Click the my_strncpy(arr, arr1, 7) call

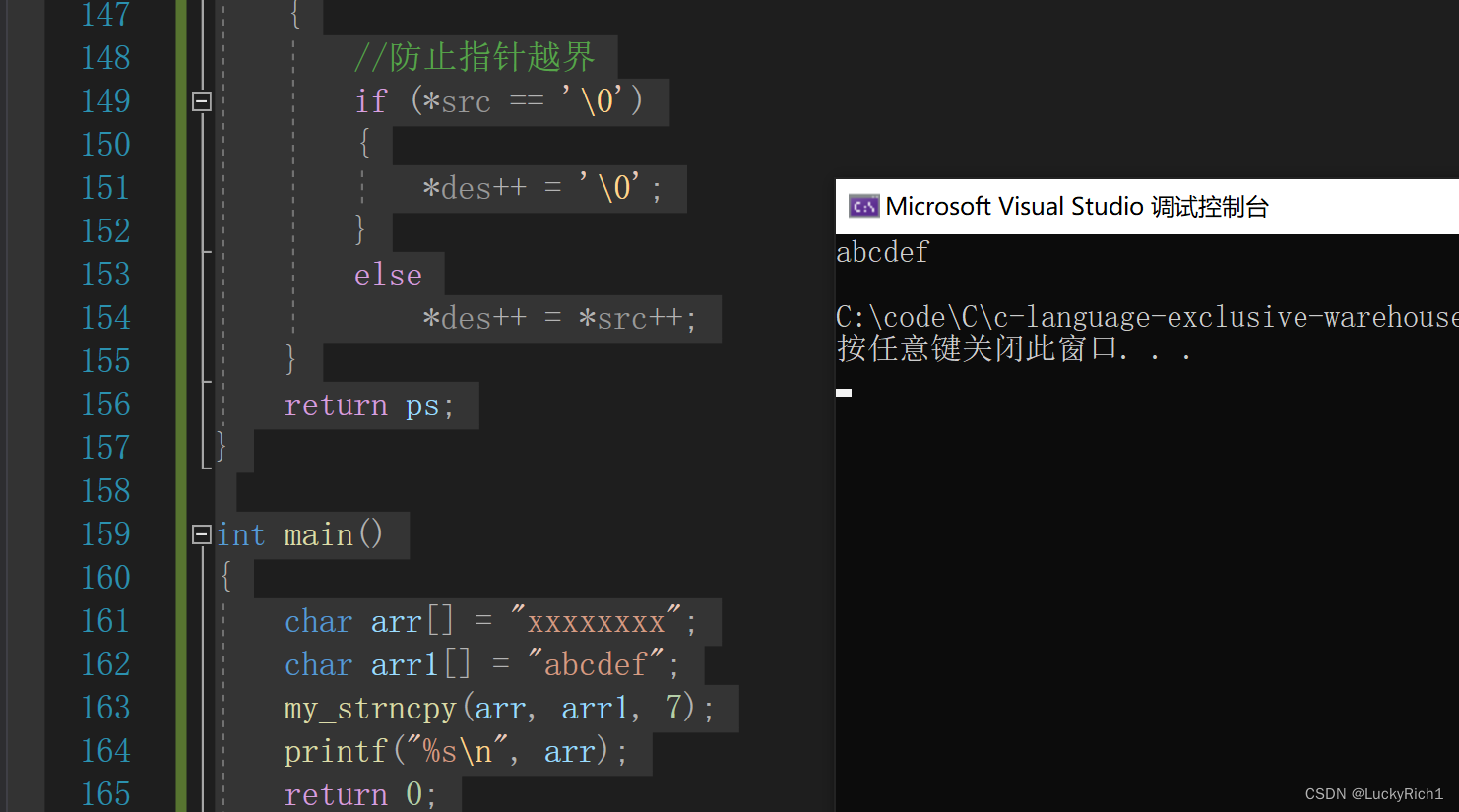click(x=499, y=708)
